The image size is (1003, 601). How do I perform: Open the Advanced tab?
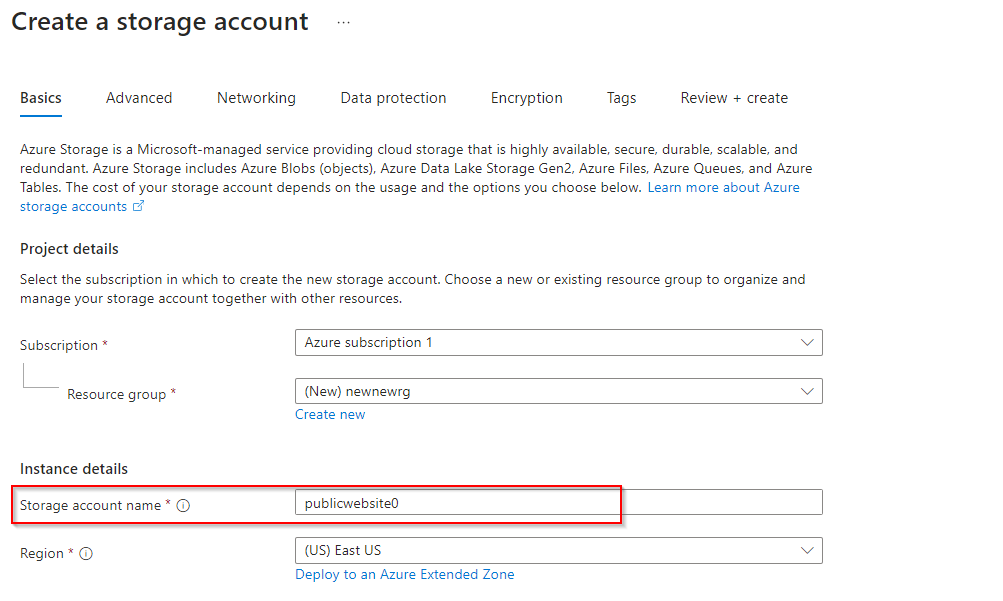[139, 98]
